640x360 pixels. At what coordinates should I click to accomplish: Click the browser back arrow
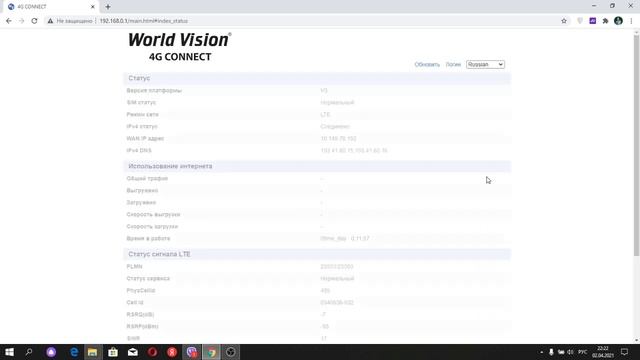point(9,21)
